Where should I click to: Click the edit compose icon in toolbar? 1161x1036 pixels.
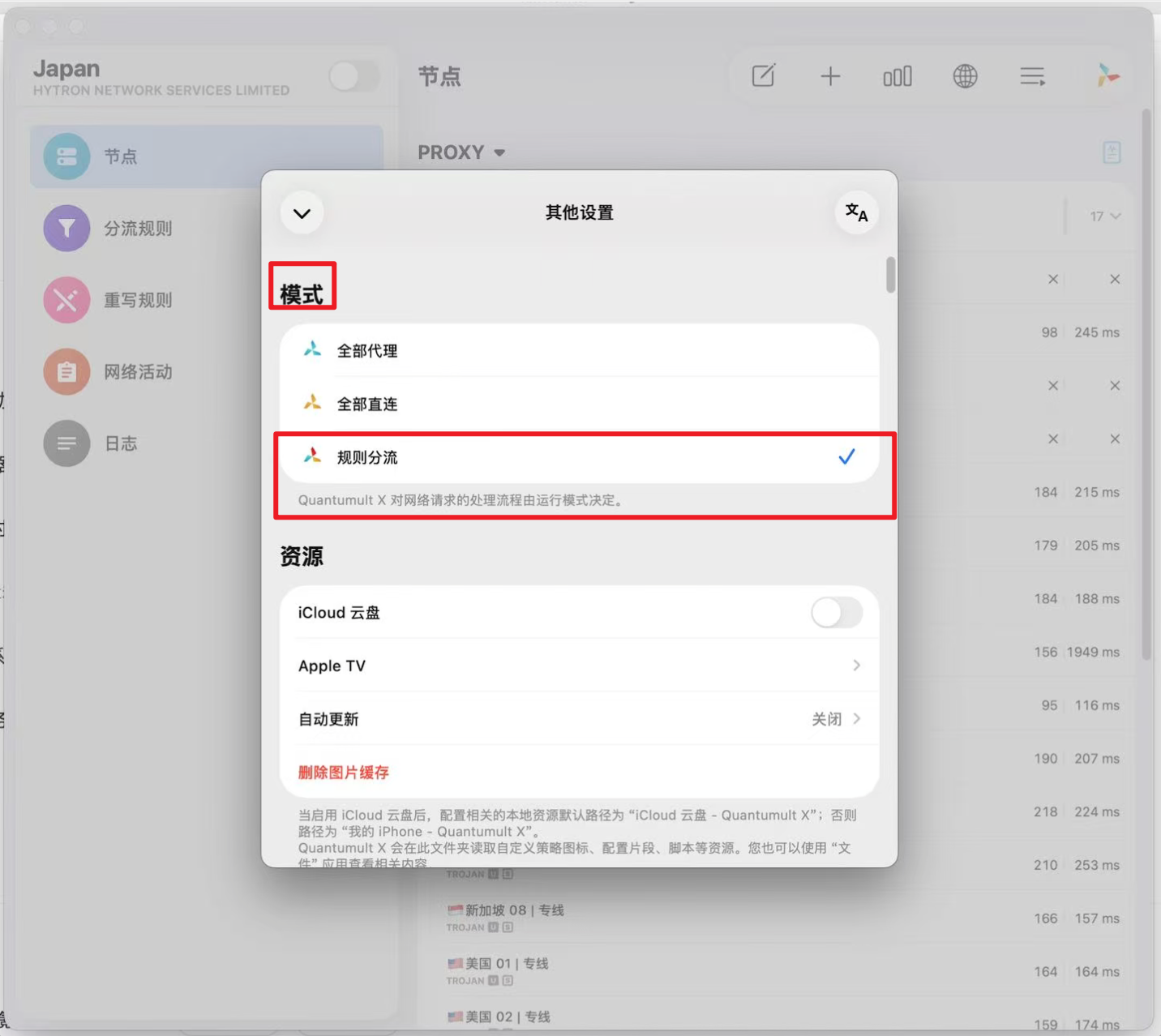[x=763, y=76]
